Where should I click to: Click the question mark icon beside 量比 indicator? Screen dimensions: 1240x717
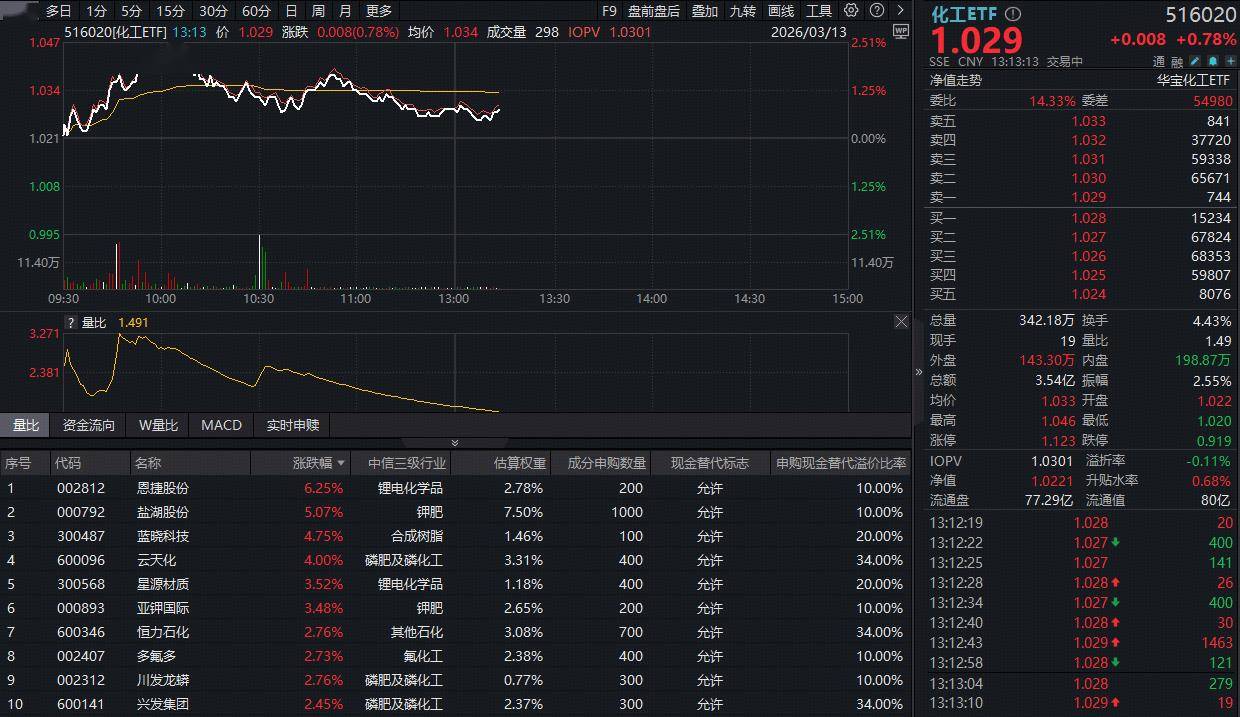[x=71, y=323]
